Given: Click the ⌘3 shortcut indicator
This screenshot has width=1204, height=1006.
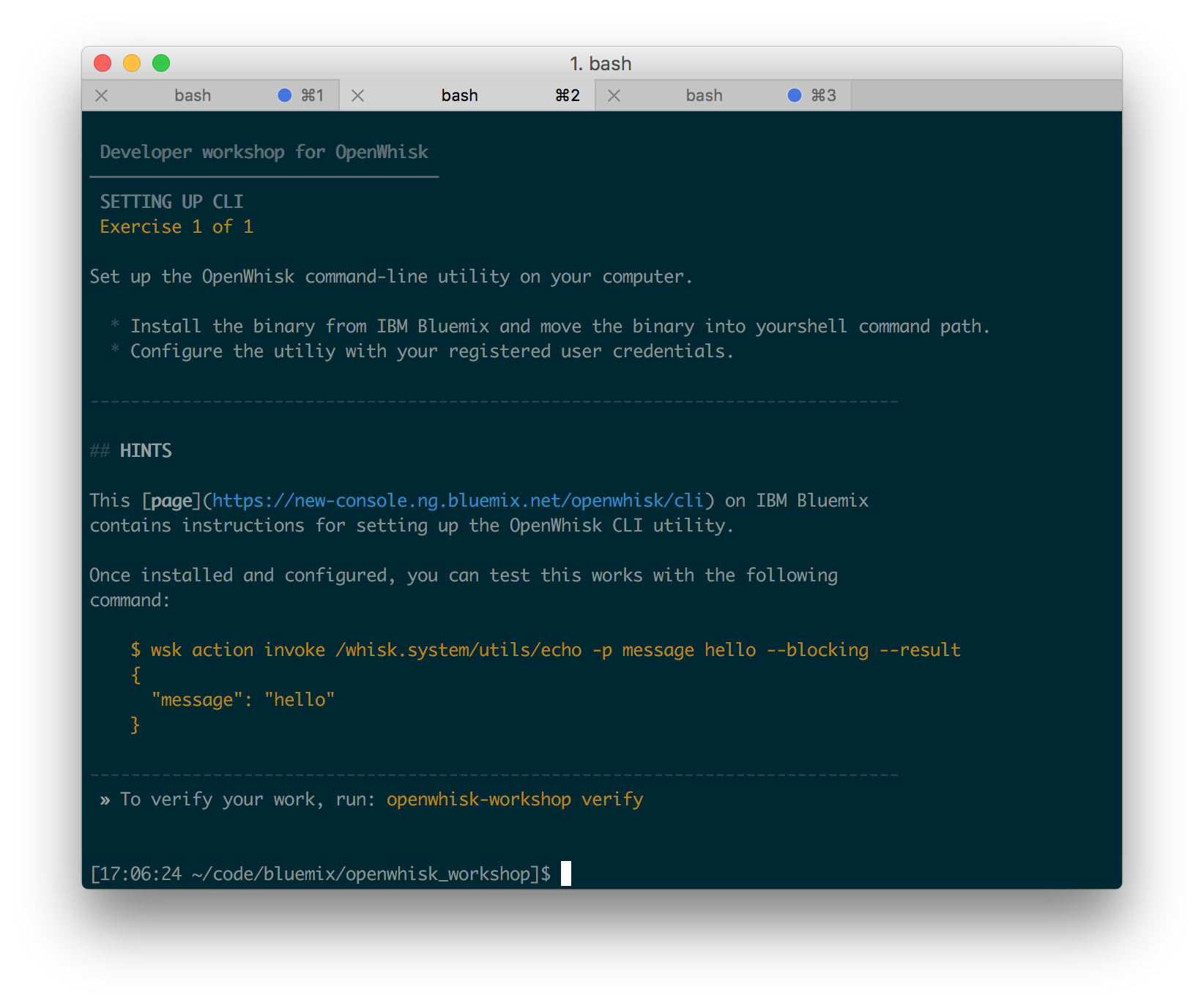Looking at the screenshot, I should coord(824,96).
